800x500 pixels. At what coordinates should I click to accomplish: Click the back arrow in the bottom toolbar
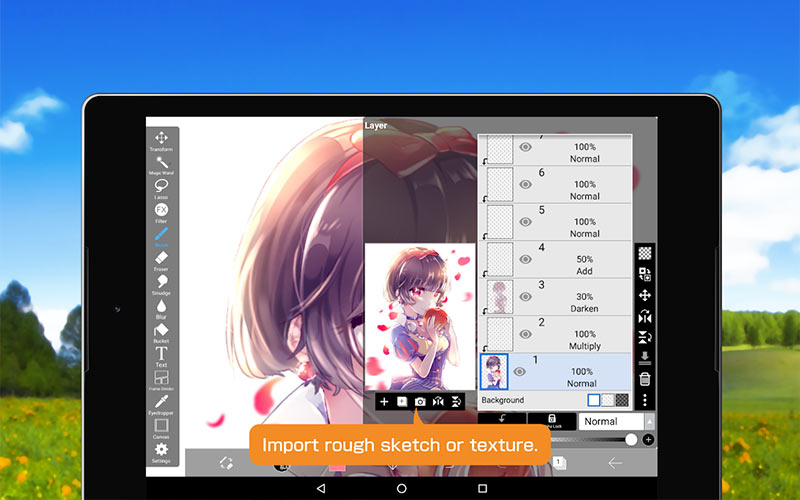point(615,463)
